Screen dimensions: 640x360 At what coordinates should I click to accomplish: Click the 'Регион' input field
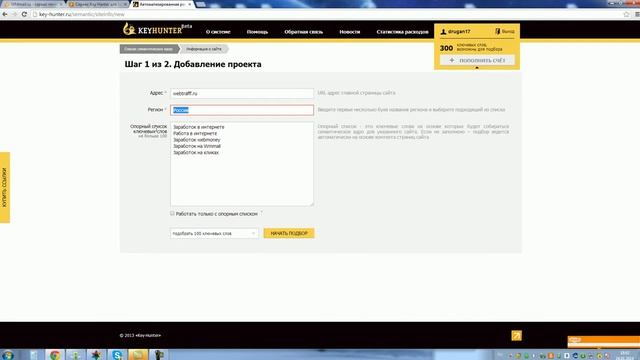pos(242,110)
